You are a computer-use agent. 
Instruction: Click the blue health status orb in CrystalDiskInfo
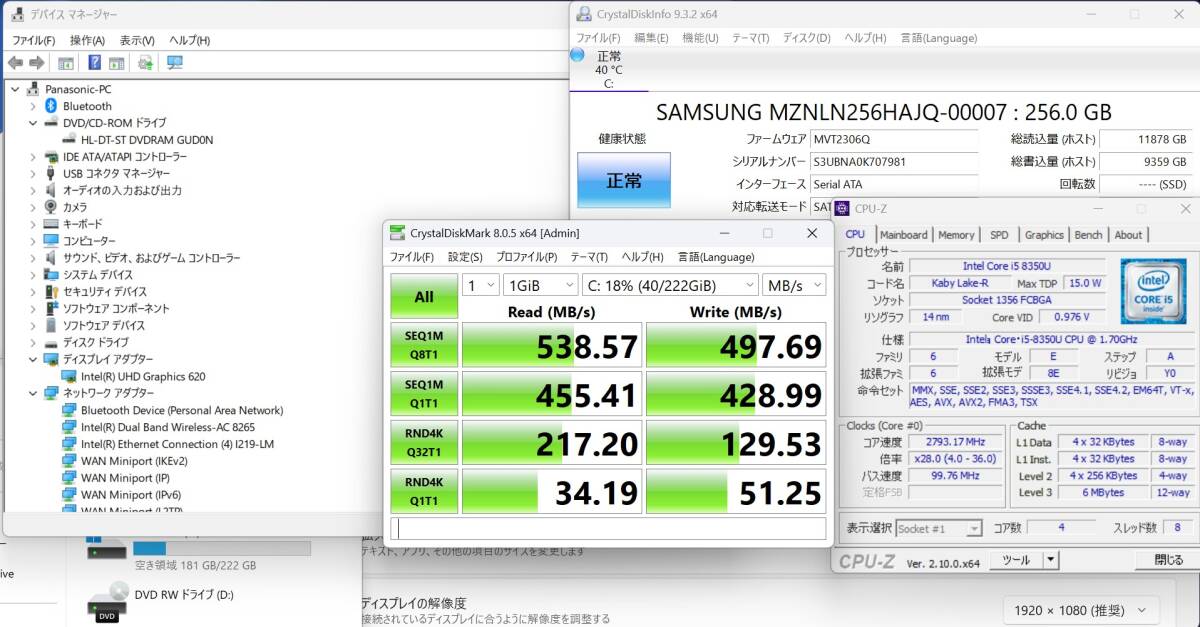click(x=578, y=55)
